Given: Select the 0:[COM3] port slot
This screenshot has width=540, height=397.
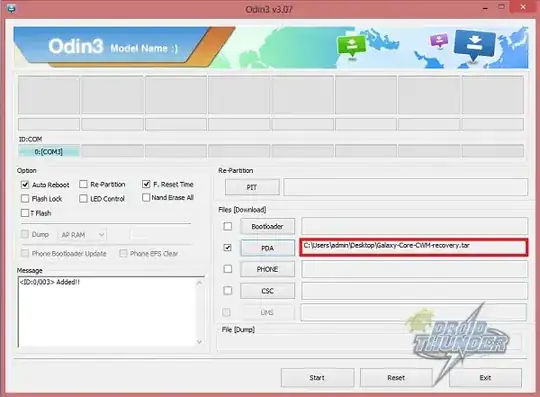Looking at the screenshot, I should (49, 152).
